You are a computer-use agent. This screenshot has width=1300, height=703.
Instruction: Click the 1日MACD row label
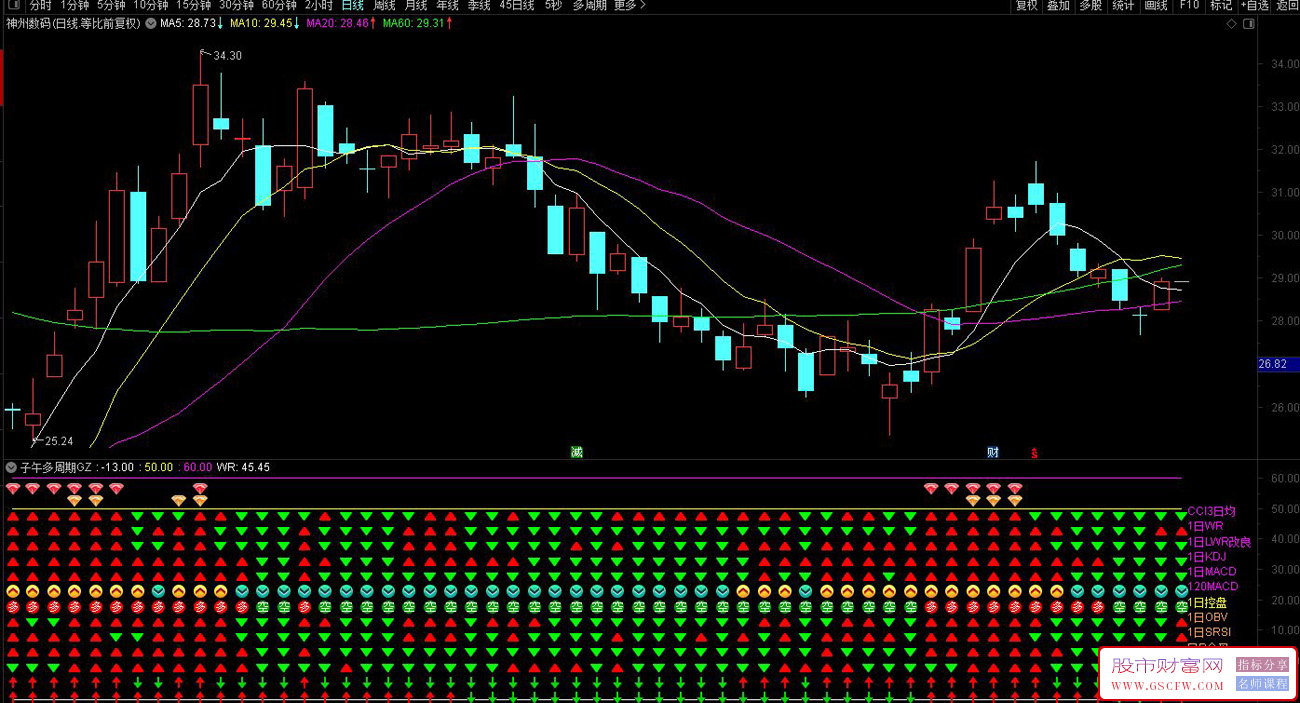coord(1212,572)
